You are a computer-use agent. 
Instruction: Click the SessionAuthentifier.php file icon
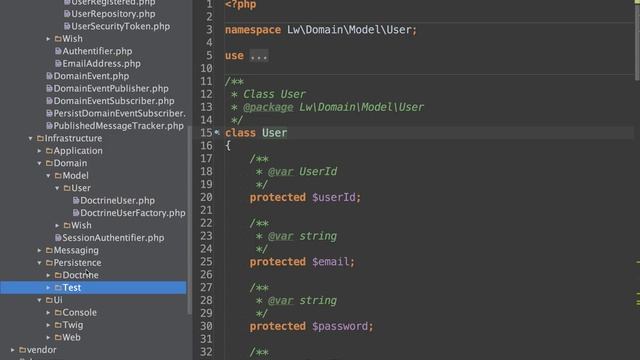pos(58,238)
